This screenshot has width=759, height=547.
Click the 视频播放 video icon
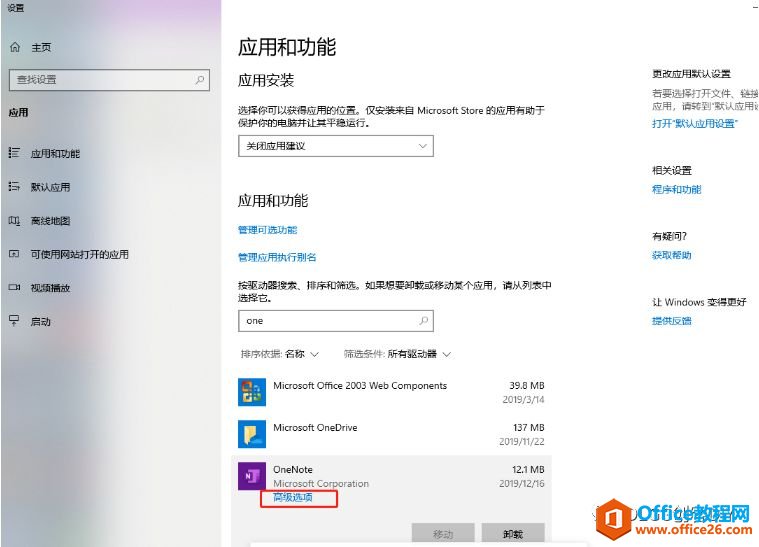[15, 288]
